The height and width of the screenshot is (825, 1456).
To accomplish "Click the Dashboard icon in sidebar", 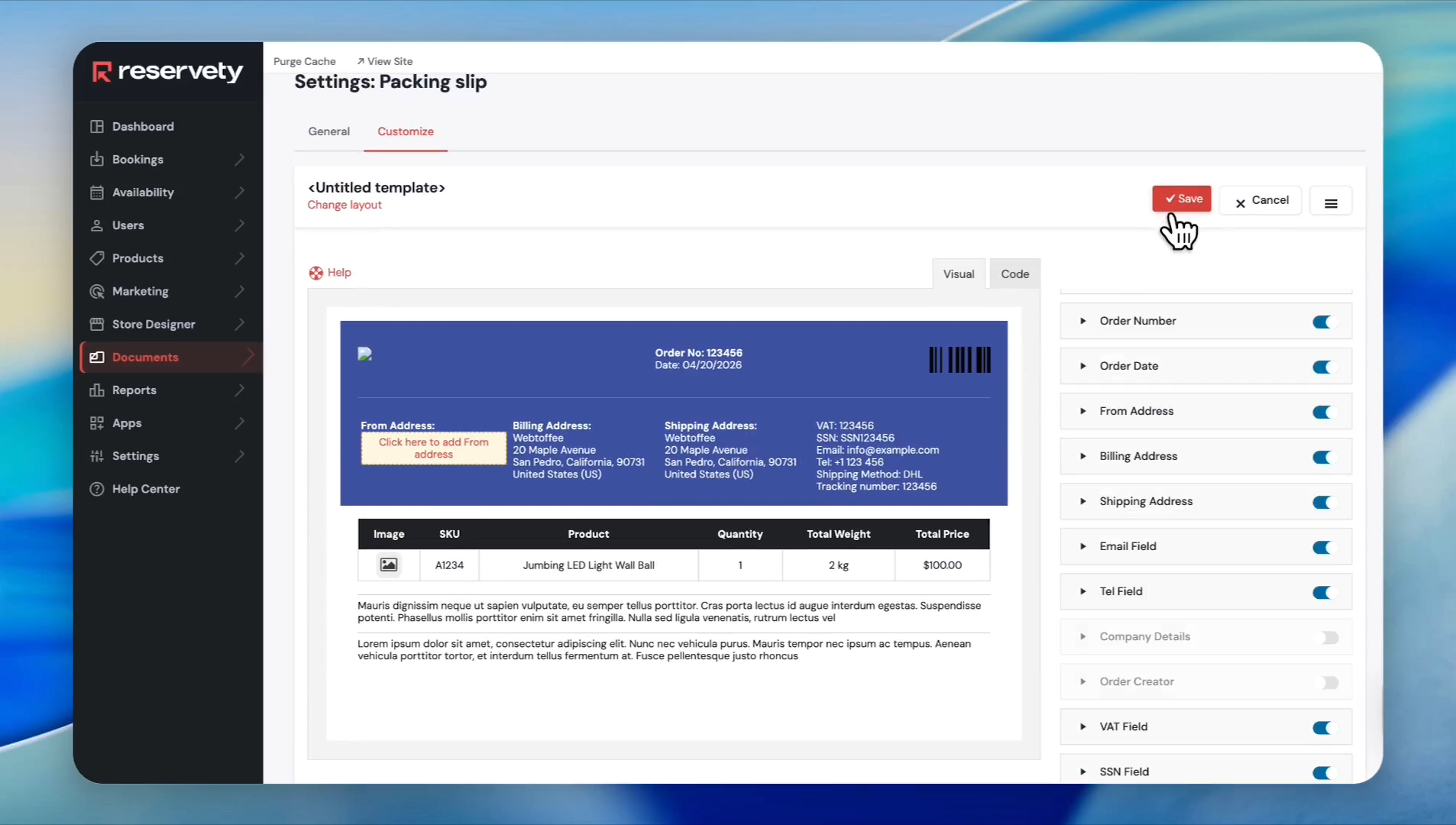I will 97,127.
